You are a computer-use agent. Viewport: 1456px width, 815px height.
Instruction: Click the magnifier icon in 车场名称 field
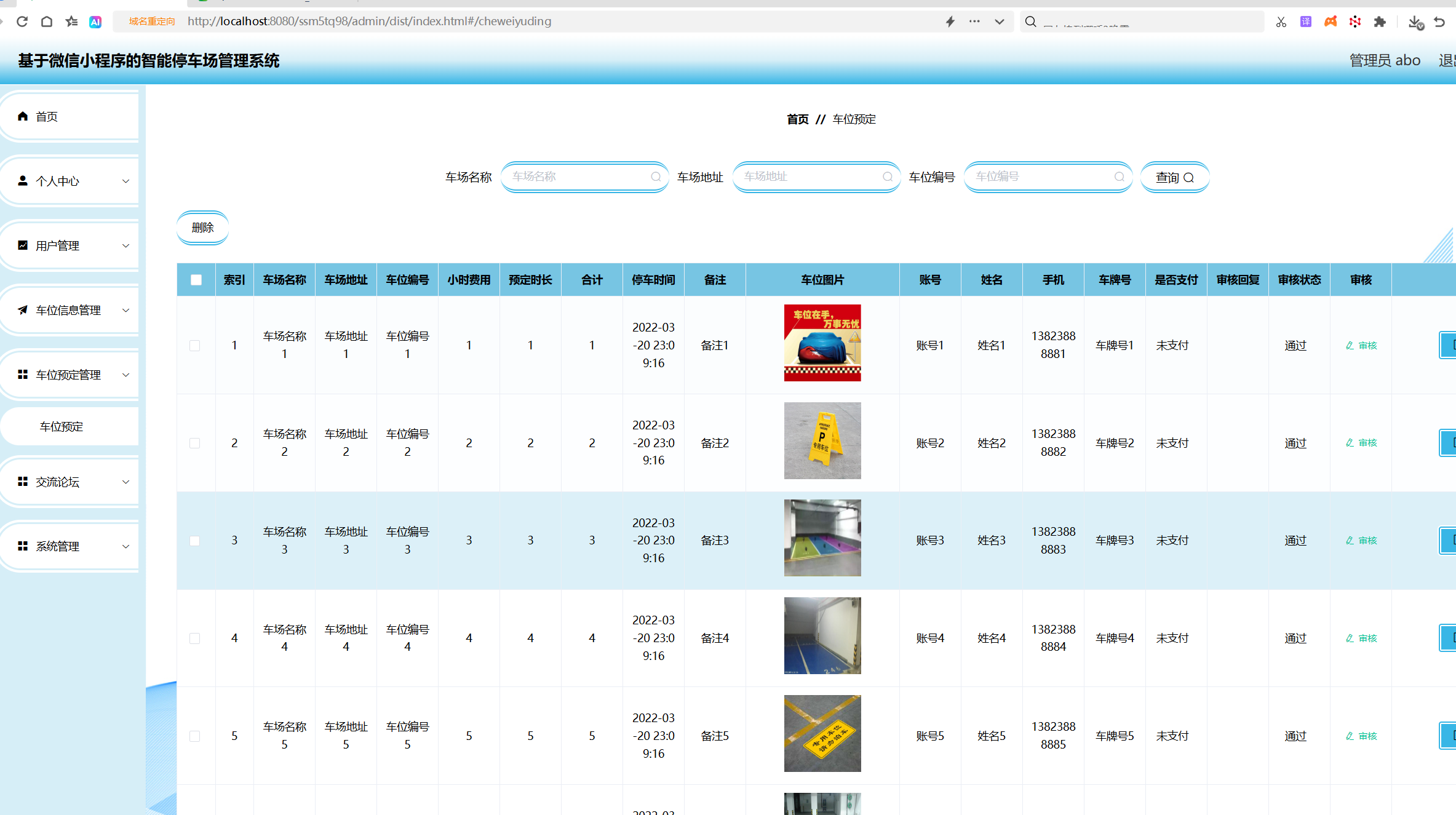point(656,177)
